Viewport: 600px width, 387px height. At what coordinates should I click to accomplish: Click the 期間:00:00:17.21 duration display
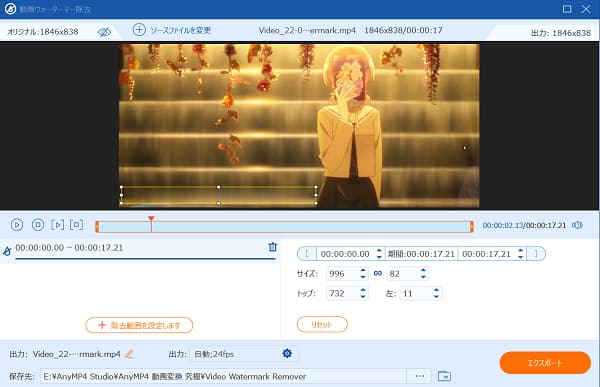point(421,254)
